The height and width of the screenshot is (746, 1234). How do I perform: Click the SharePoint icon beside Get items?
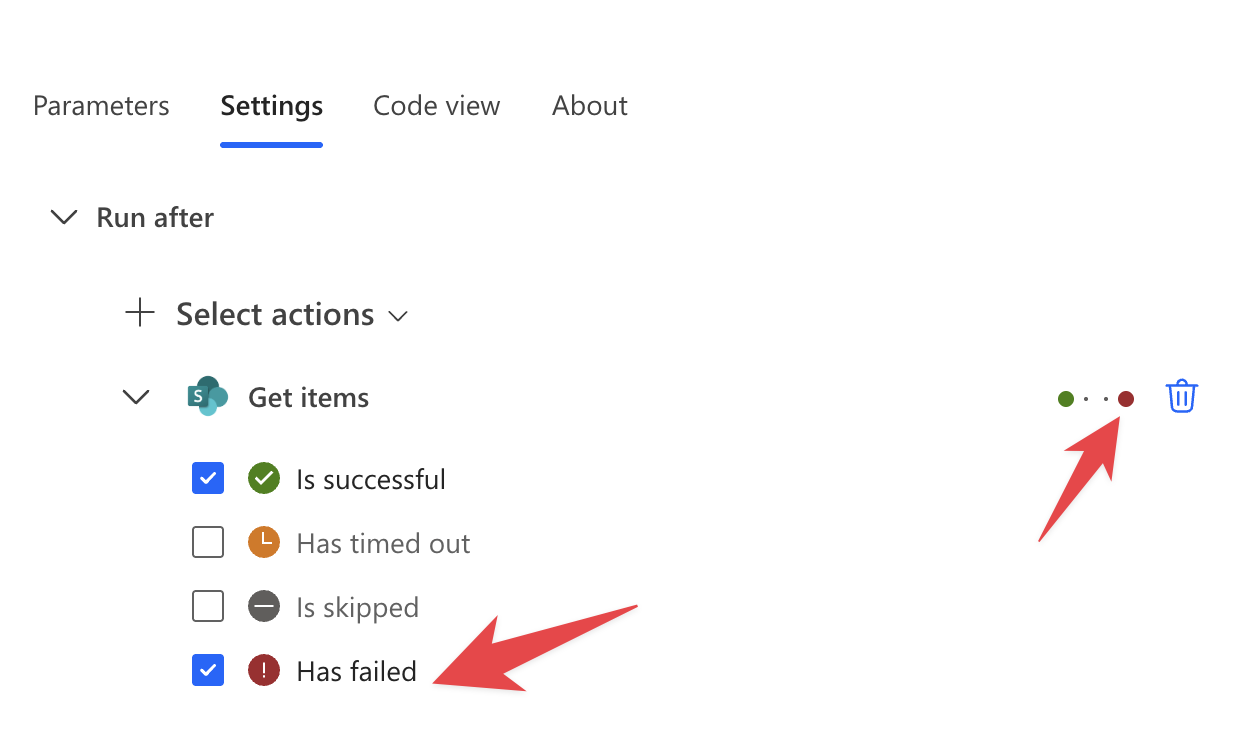click(207, 397)
